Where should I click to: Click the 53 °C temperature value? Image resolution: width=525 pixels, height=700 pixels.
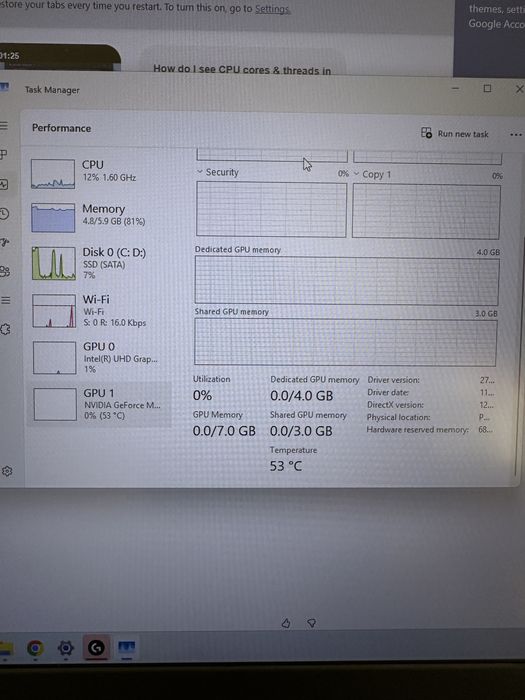[286, 466]
